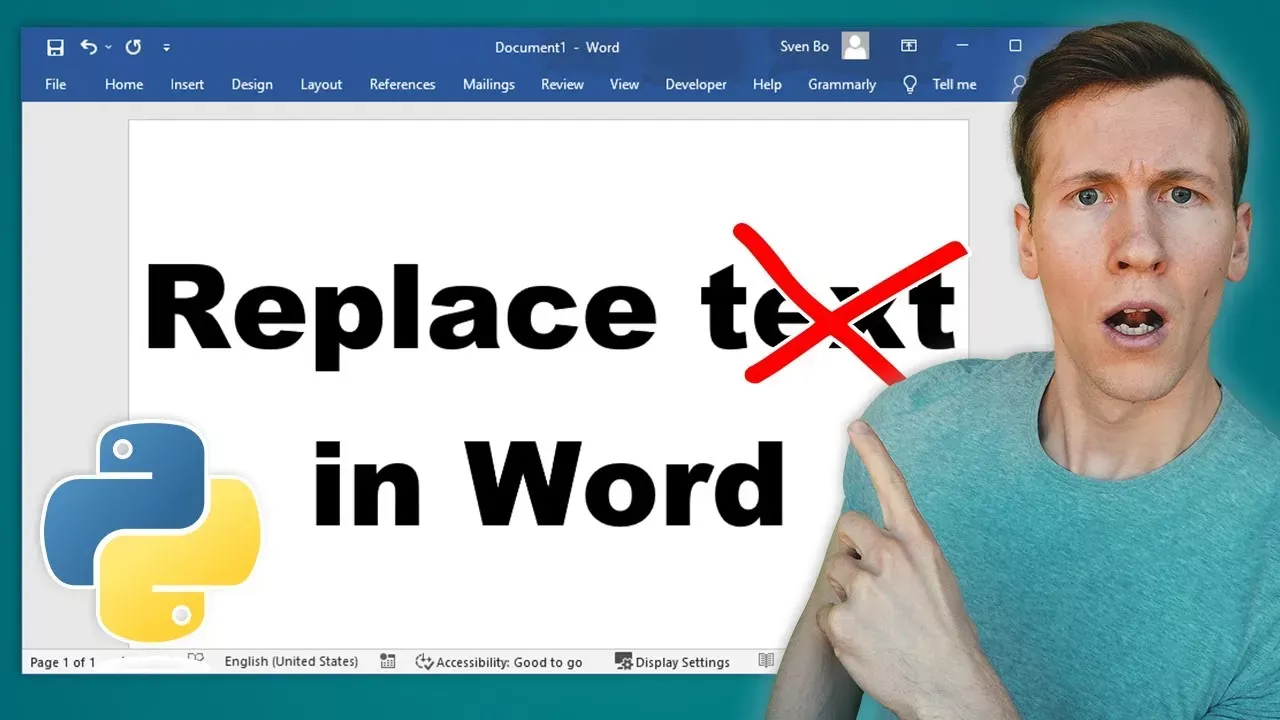Image resolution: width=1280 pixels, height=720 pixels.
Task: Click the English (United States) language button
Action: (x=291, y=661)
